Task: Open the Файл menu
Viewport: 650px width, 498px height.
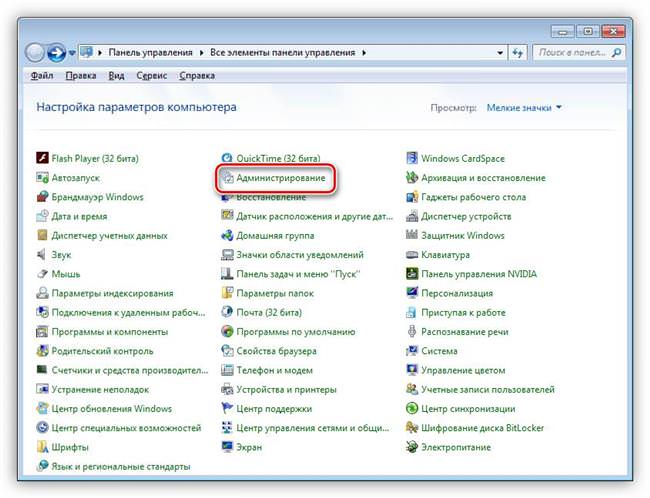Action: (x=42, y=75)
